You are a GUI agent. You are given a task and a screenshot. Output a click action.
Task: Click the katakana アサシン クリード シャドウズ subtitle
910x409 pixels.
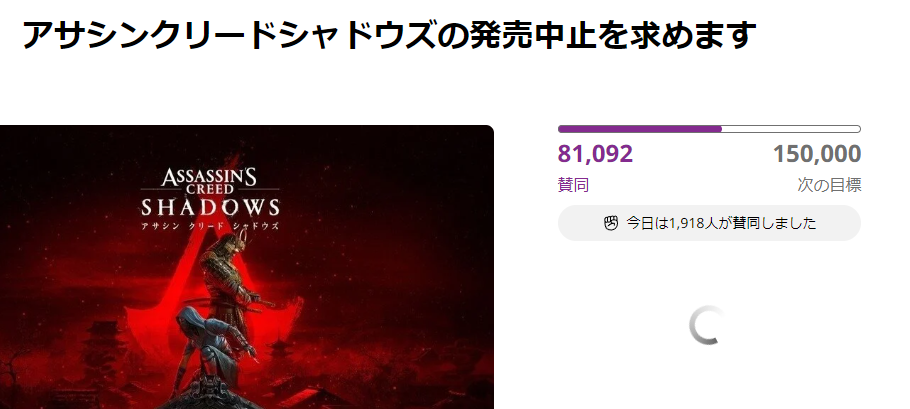[x=210, y=226]
